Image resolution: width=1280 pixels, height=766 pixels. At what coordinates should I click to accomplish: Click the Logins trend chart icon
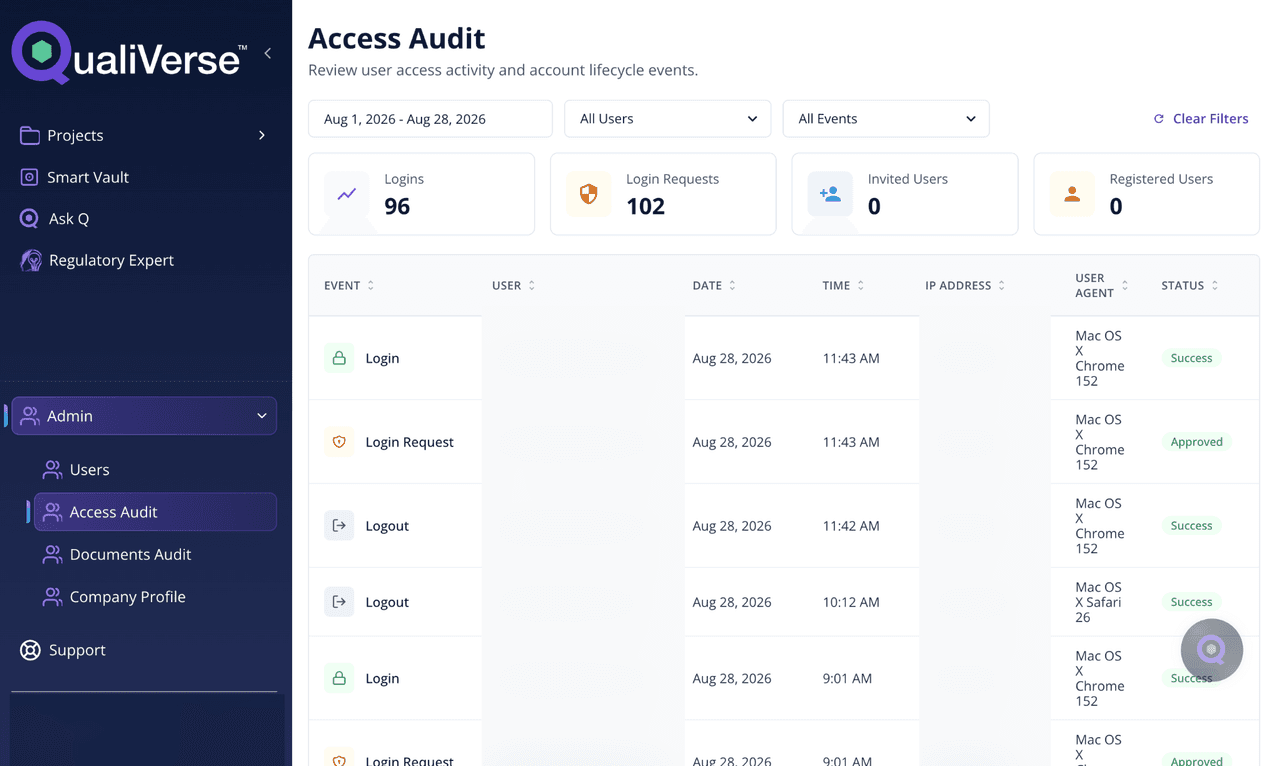click(x=347, y=194)
